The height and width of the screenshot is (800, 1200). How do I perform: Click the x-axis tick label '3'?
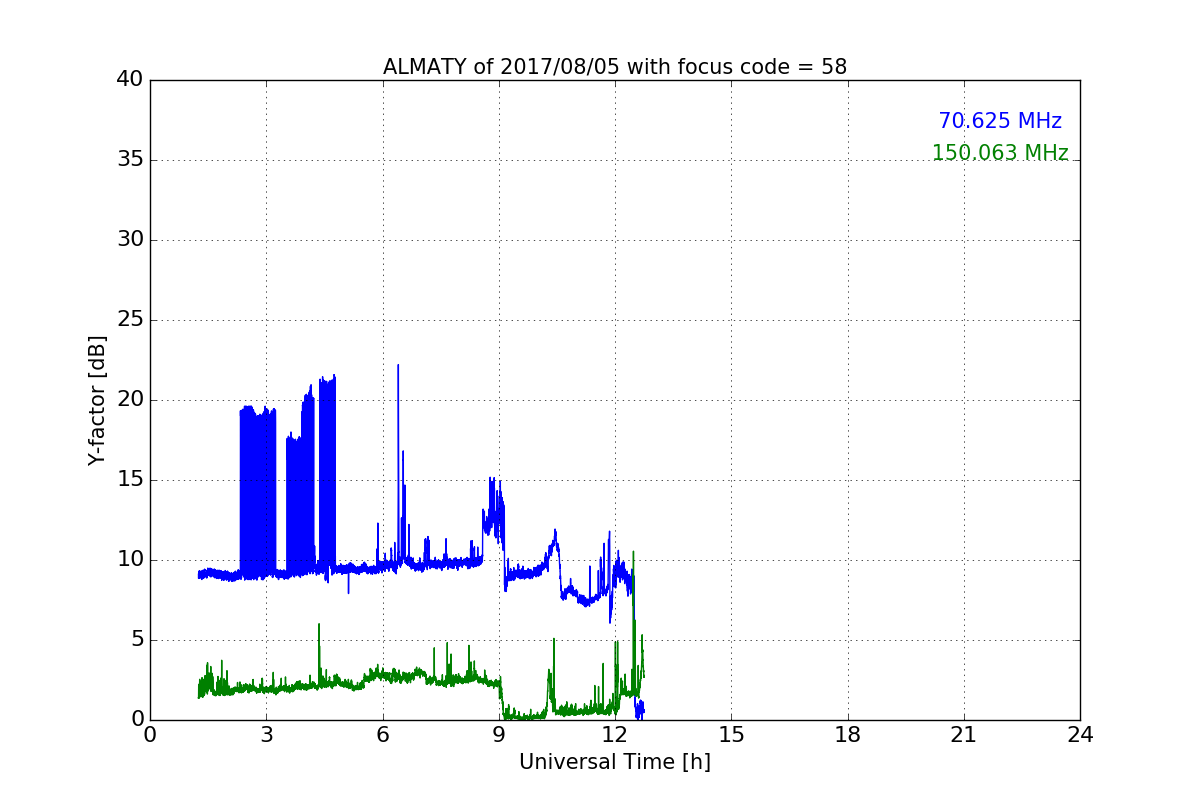[x=266, y=735]
